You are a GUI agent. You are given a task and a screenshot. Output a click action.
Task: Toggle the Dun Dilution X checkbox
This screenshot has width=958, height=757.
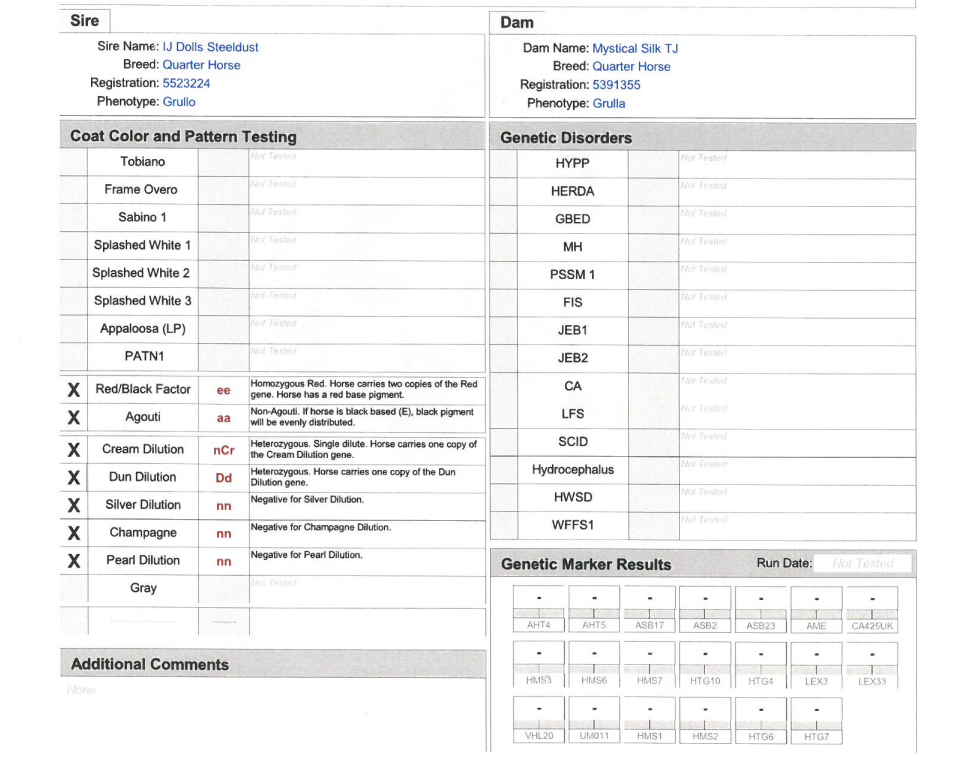[x=74, y=478]
